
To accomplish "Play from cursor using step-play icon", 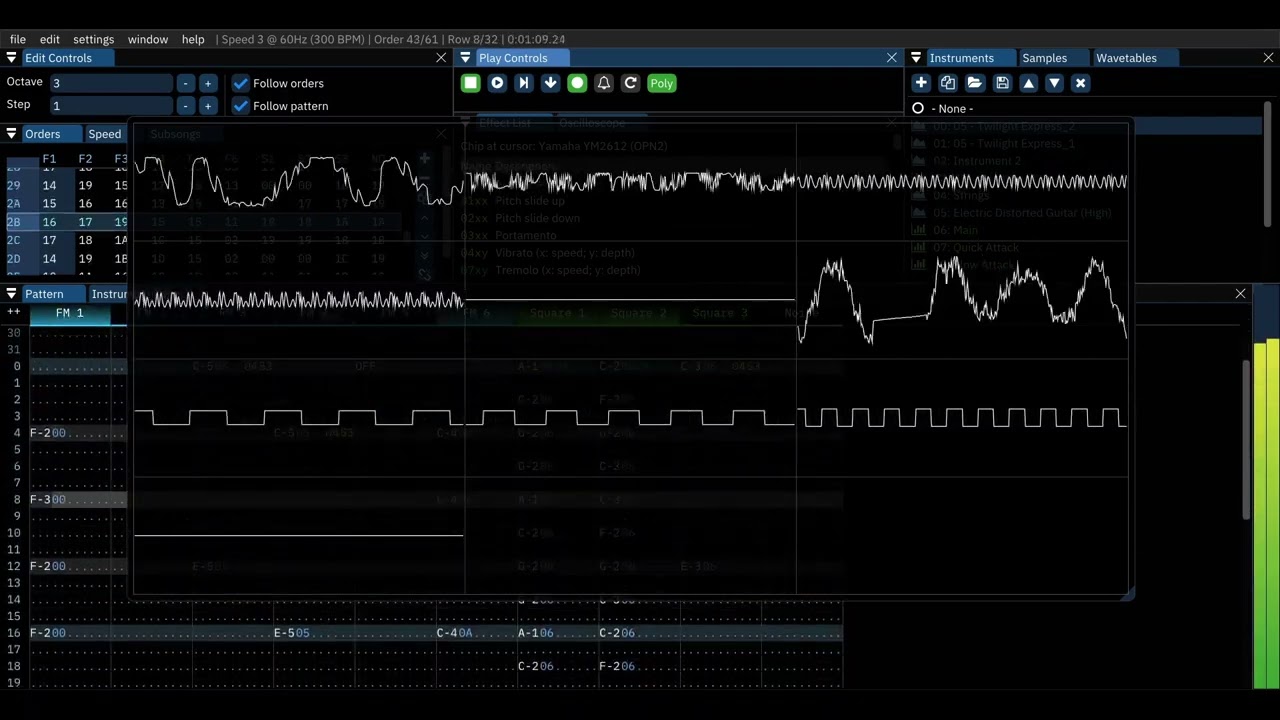I will 524,83.
